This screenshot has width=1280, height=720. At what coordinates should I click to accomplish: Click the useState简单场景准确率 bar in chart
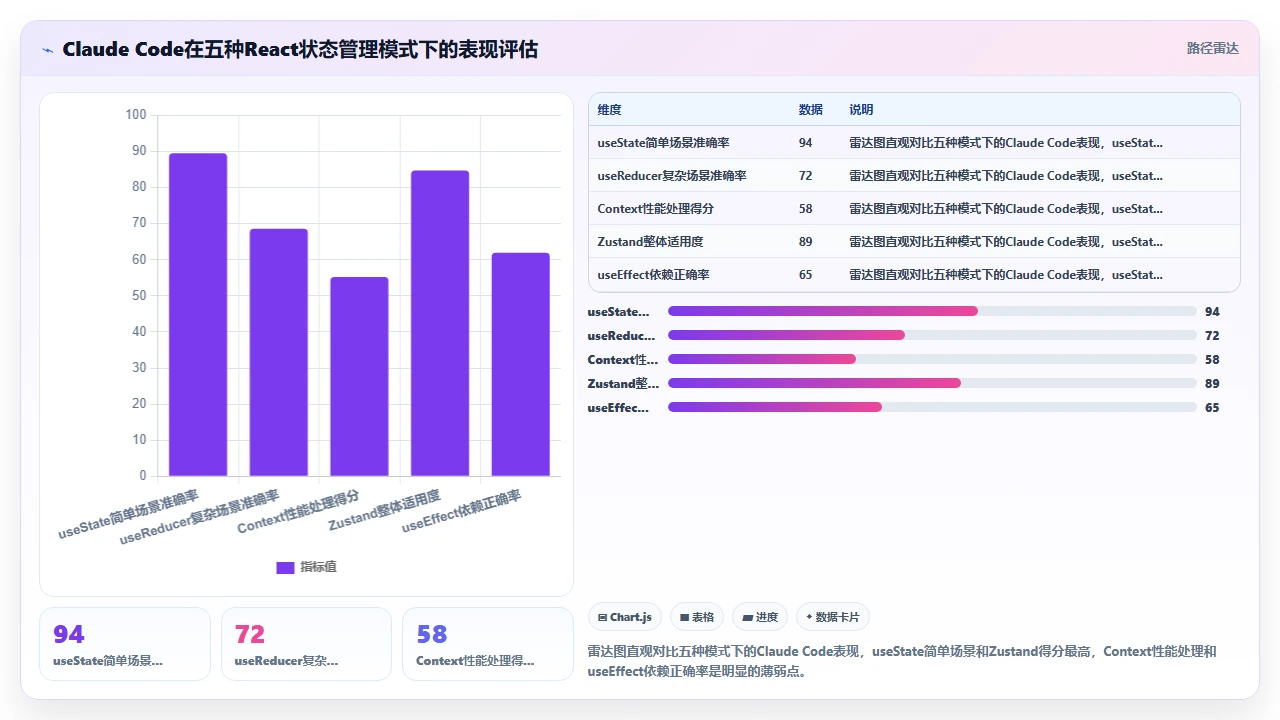tap(198, 314)
